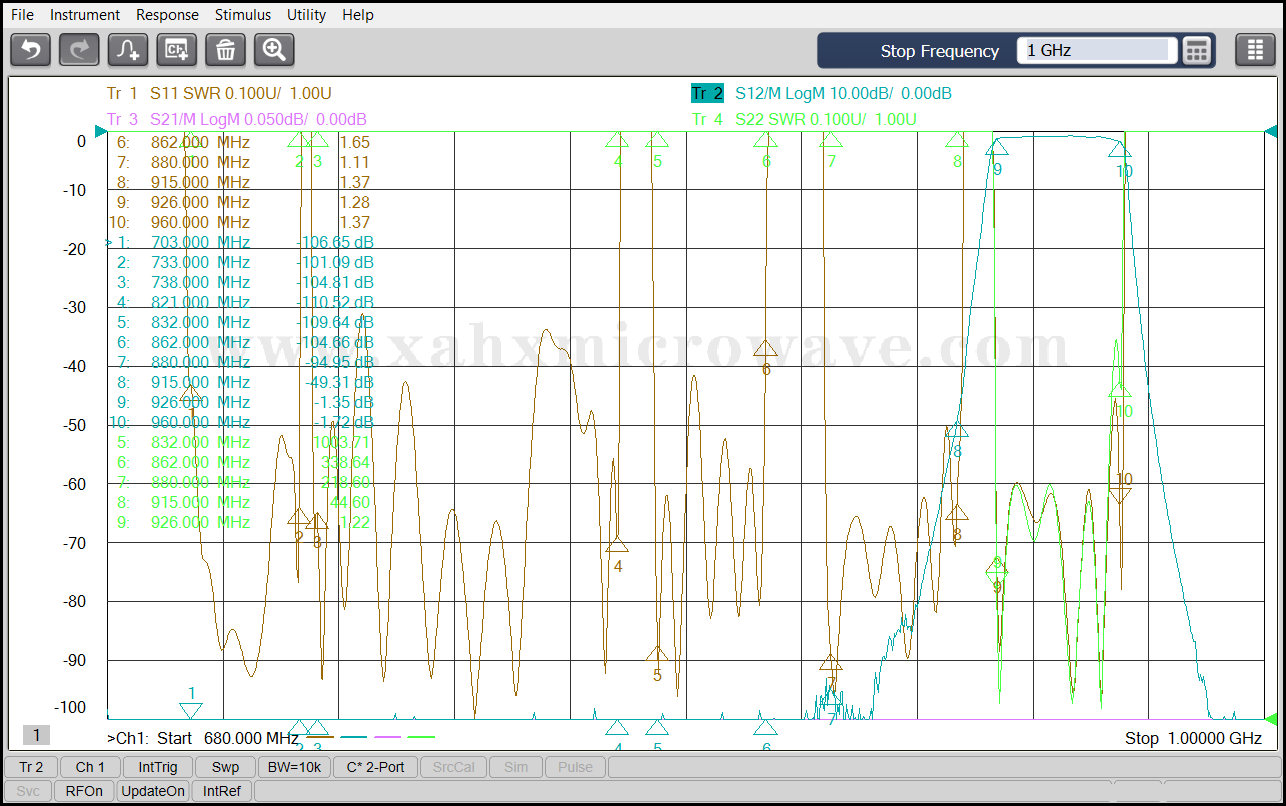Click the IntTrig status button
Viewport: 1286px width, 806px height.
[x=158, y=767]
